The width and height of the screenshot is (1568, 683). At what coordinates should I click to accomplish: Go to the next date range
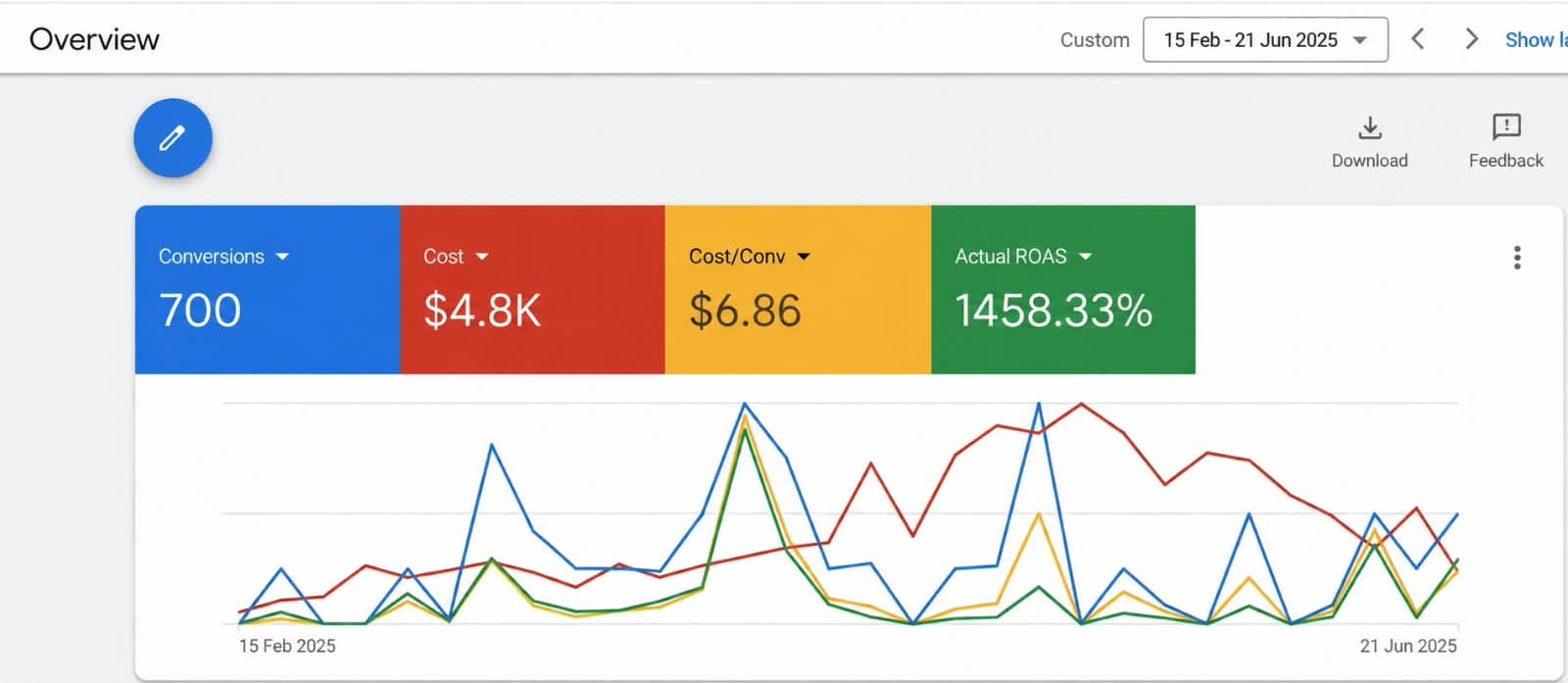pyautogui.click(x=1471, y=39)
